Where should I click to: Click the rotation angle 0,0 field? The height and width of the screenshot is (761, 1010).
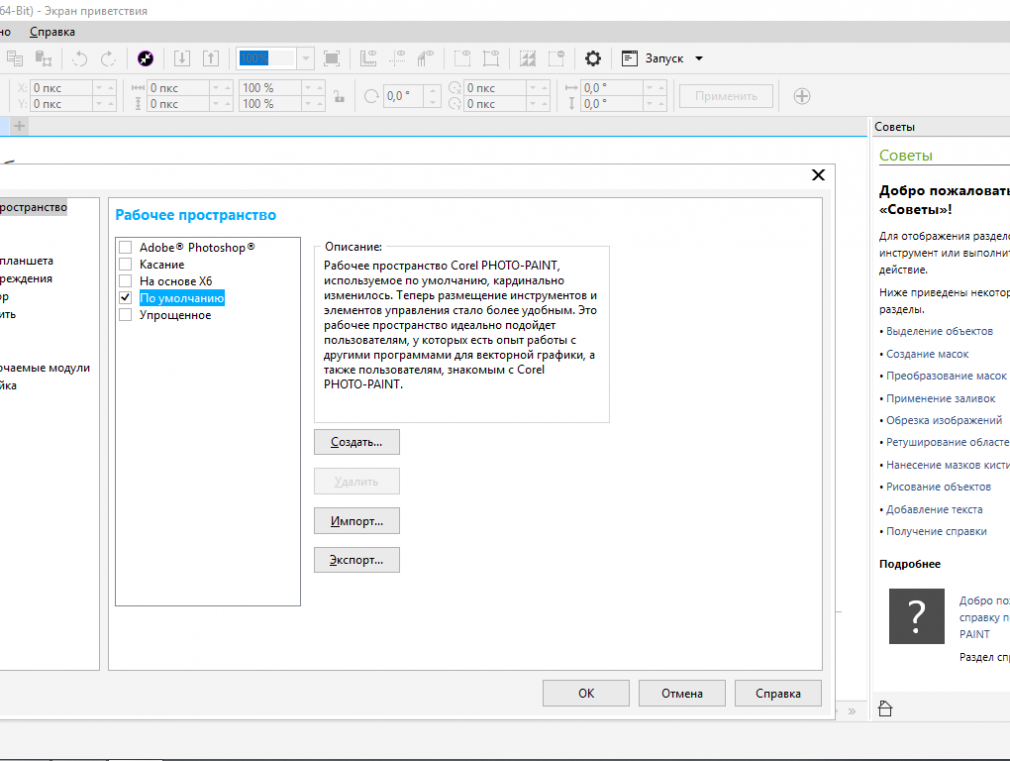(405, 96)
